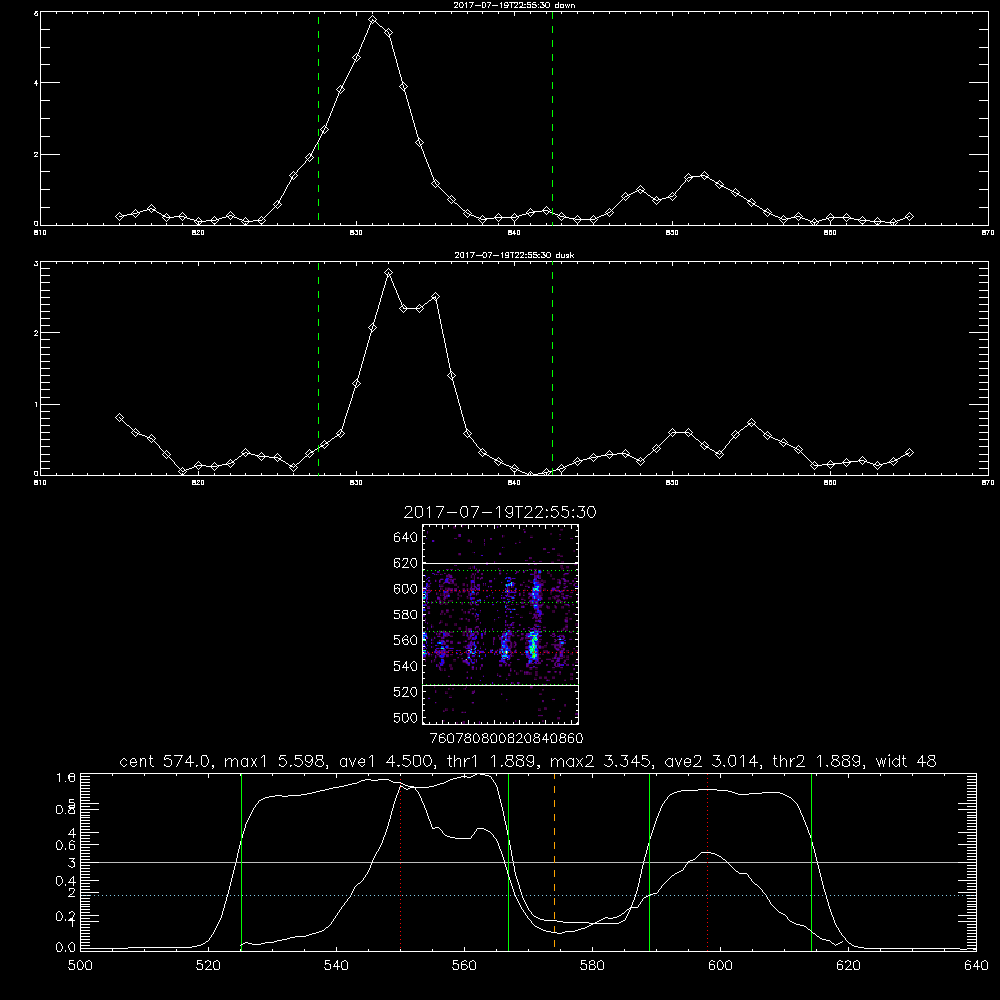This screenshot has height=1000, width=1000.
Task: Click the dusk plot title '2017-07-19T22:55:30 dusk'
Action: [x=514, y=255]
